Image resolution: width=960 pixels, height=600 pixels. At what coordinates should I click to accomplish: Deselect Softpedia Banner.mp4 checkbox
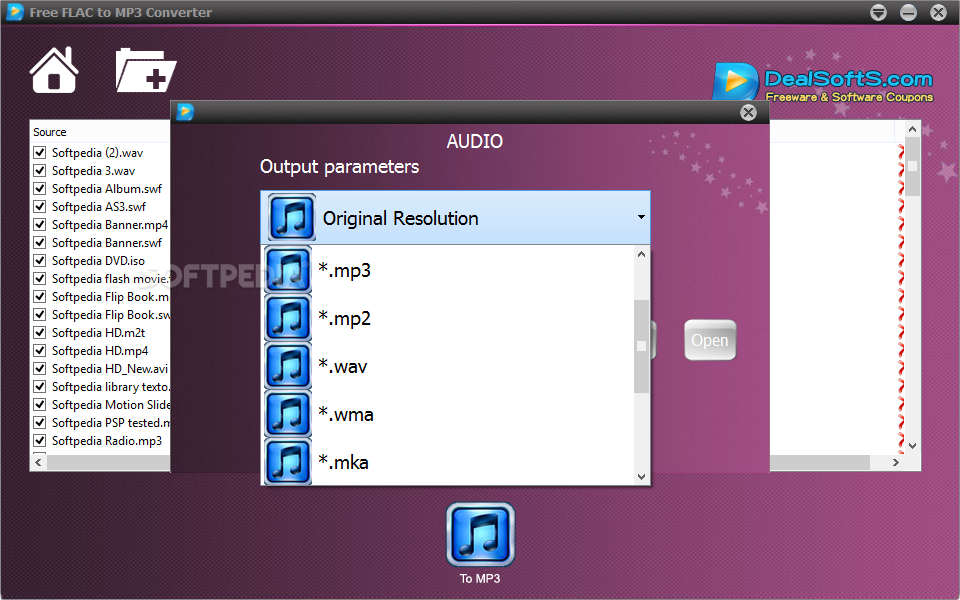pos(40,225)
